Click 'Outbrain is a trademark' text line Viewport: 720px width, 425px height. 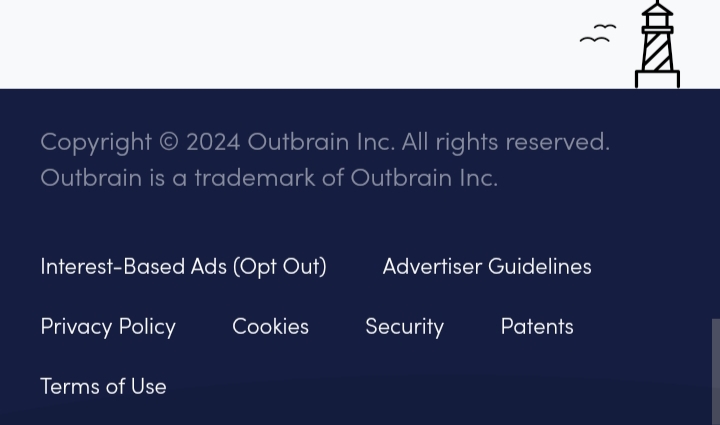pyautogui.click(x=269, y=178)
